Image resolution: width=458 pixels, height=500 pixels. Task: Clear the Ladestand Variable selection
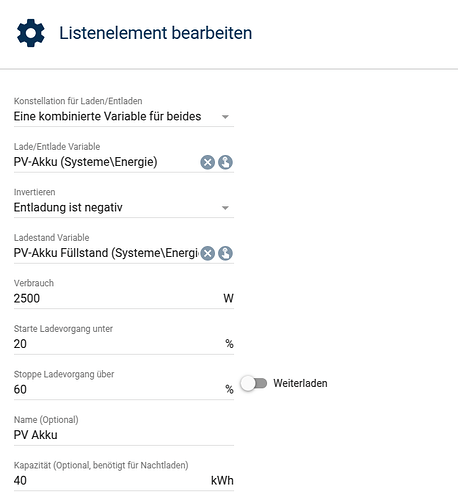(x=207, y=253)
